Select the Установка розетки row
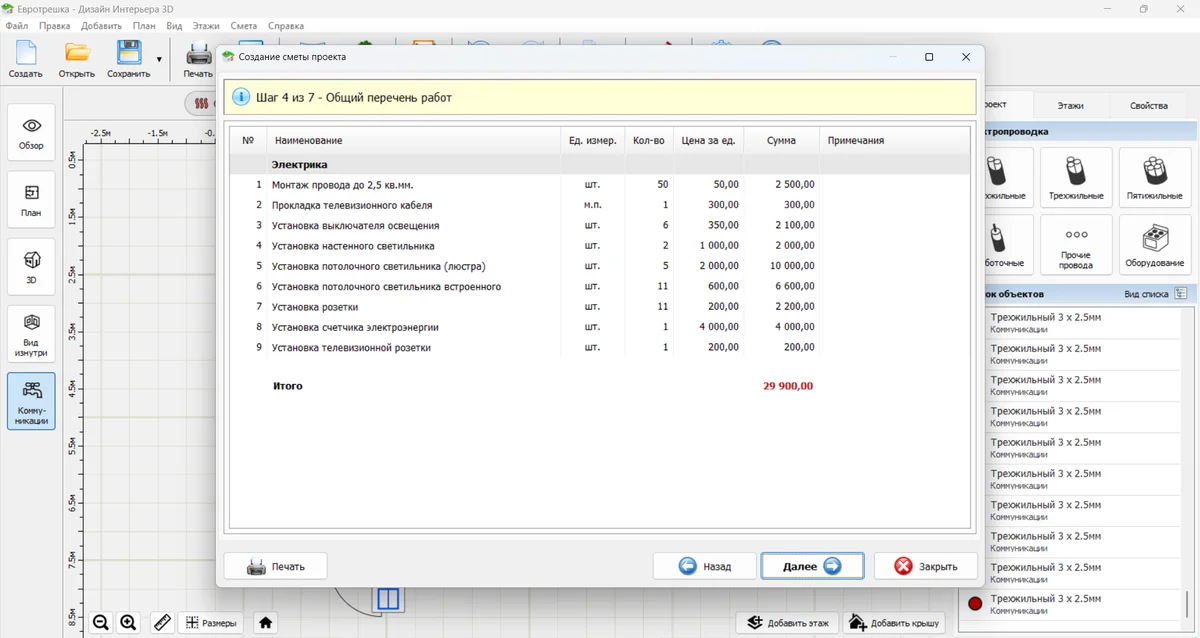 coord(315,307)
